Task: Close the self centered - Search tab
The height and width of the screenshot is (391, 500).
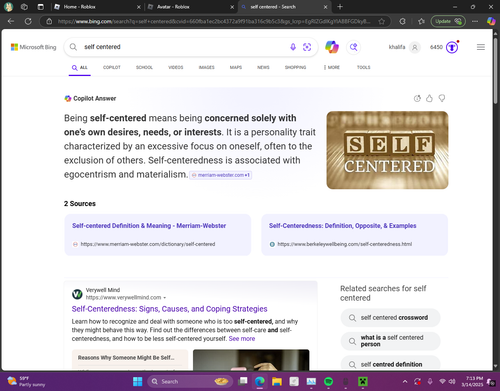Action: pos(326,7)
